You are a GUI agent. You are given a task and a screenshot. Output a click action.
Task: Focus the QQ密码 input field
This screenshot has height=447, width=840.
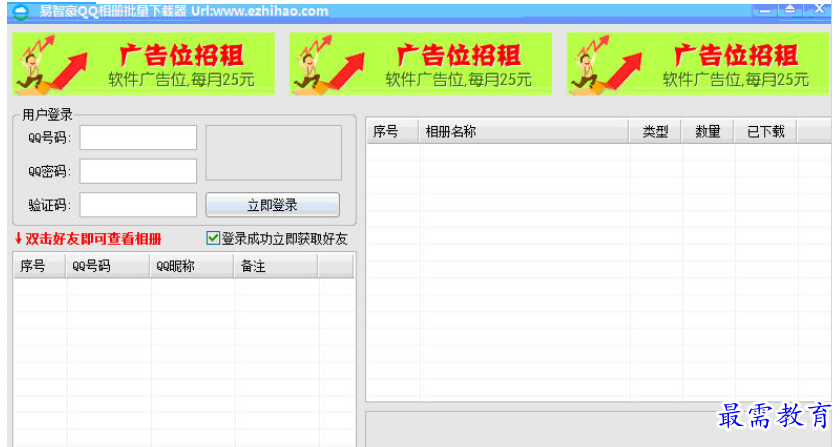coord(138,171)
